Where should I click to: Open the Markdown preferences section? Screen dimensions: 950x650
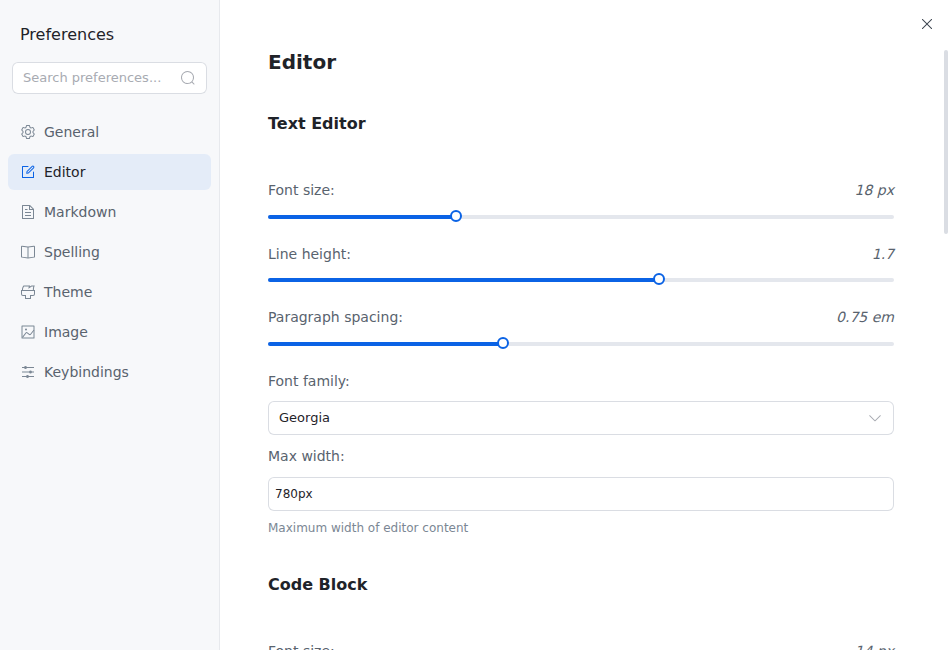coord(109,212)
